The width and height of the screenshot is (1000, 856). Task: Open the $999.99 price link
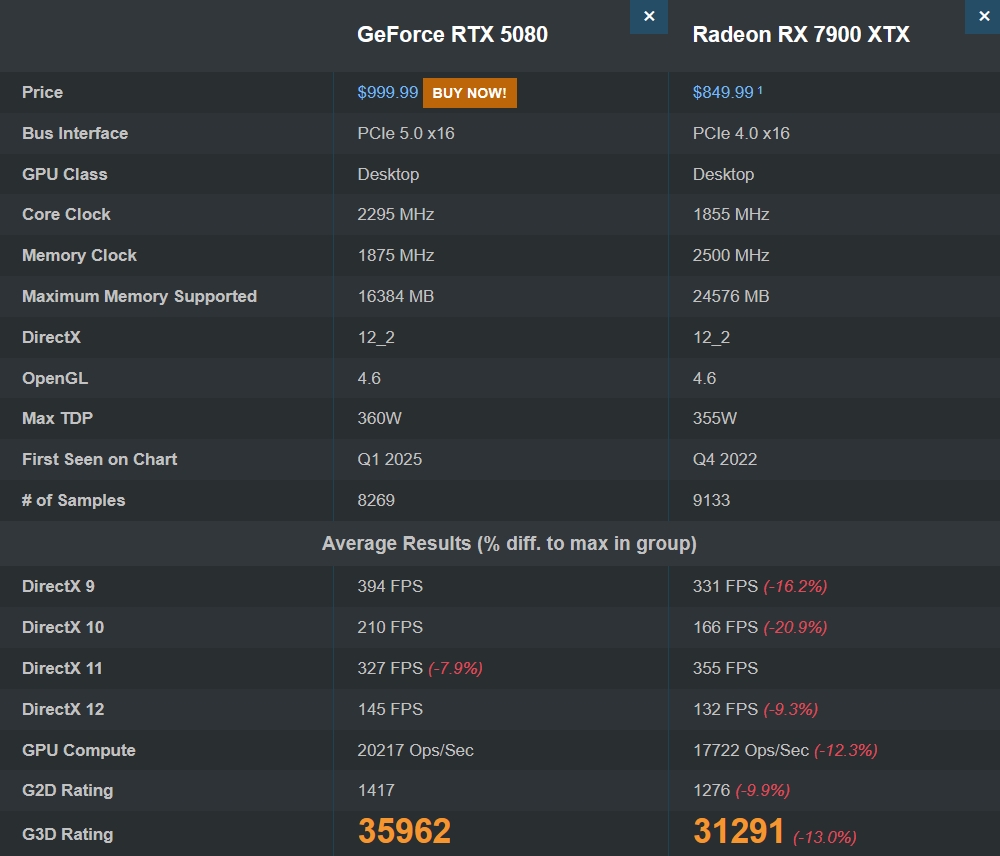tap(388, 92)
